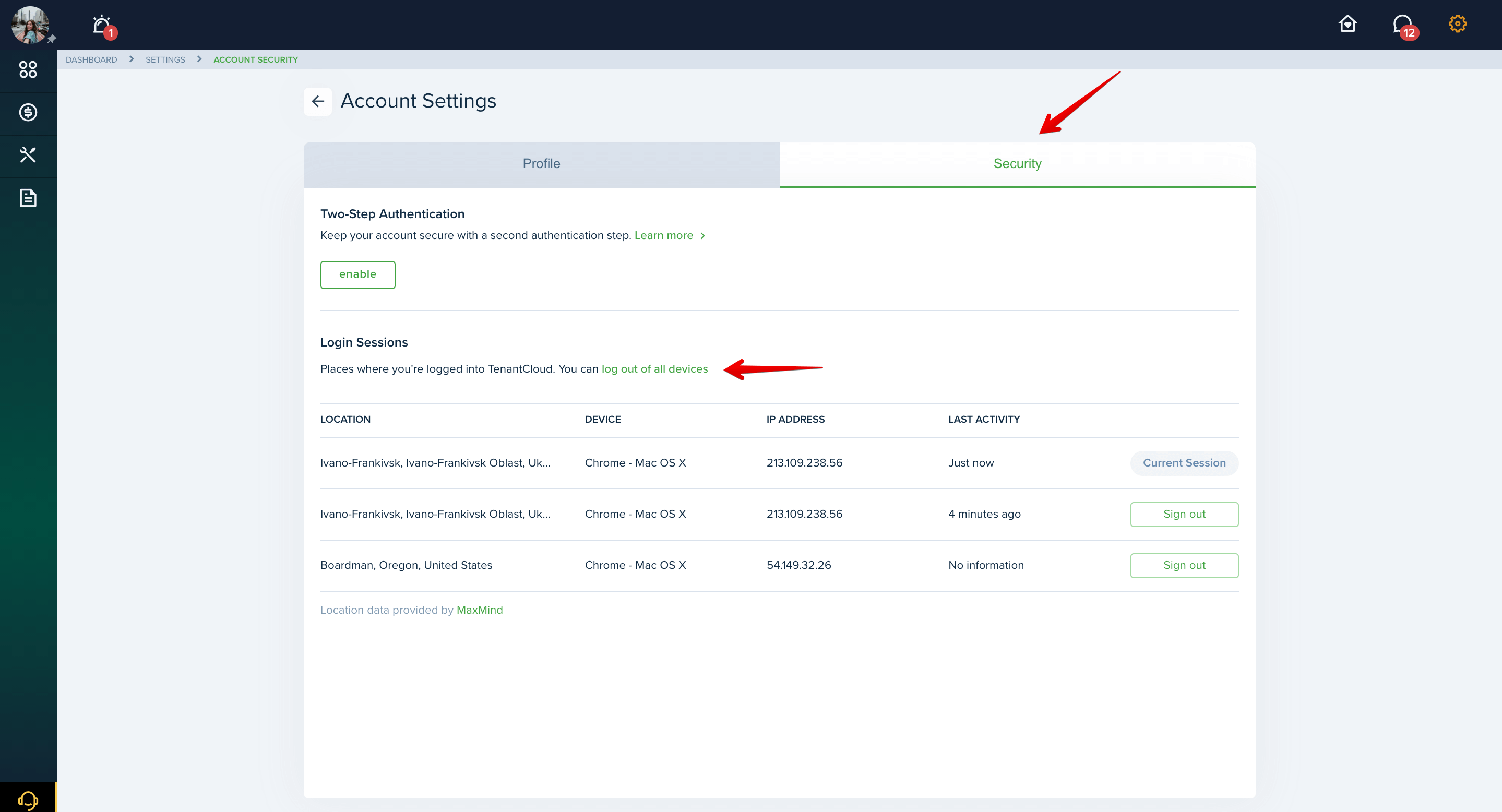Click the No information activity cell
This screenshot has height=812, width=1502.
[x=985, y=566]
